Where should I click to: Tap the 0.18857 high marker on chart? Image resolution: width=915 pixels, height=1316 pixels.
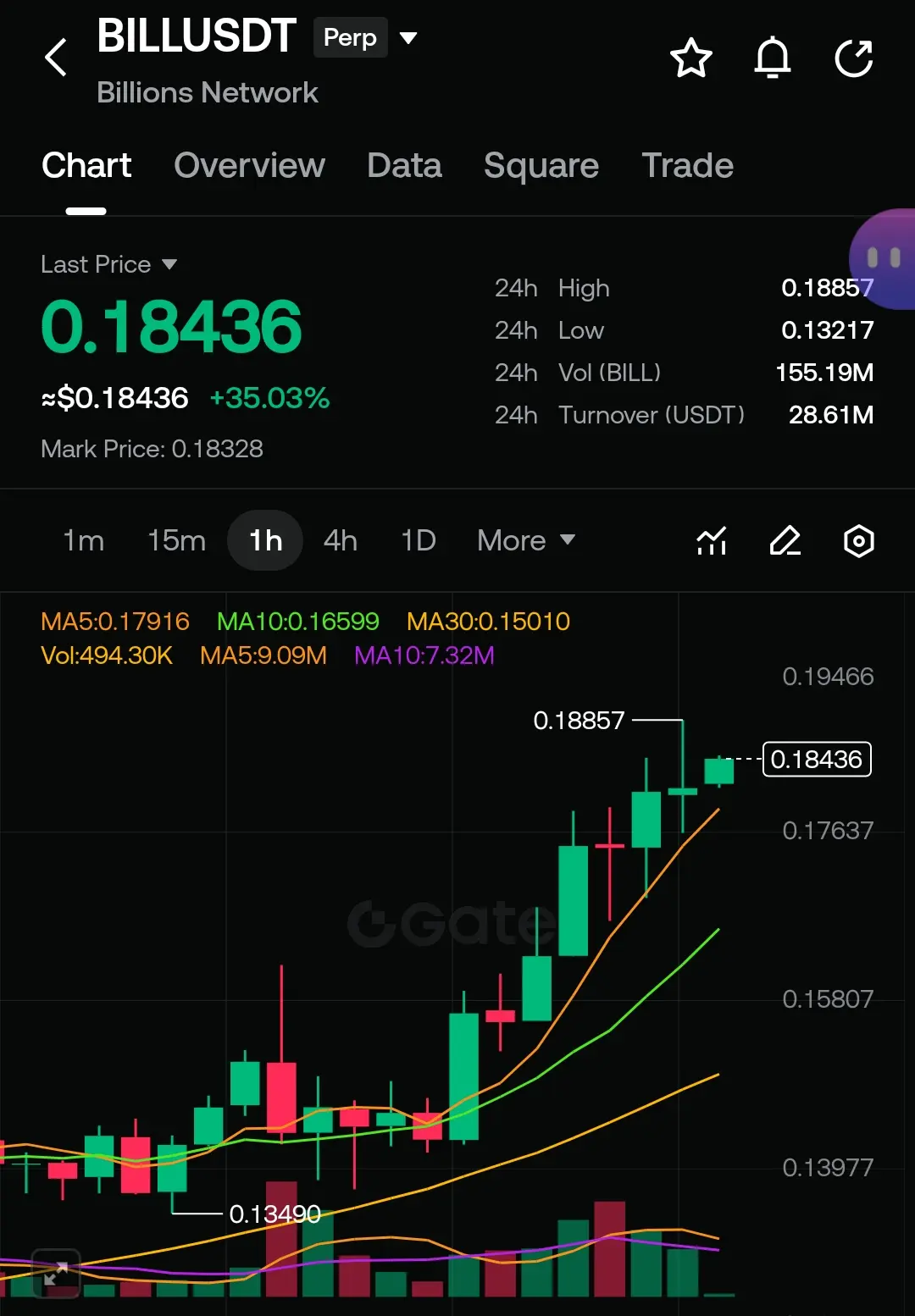click(579, 721)
